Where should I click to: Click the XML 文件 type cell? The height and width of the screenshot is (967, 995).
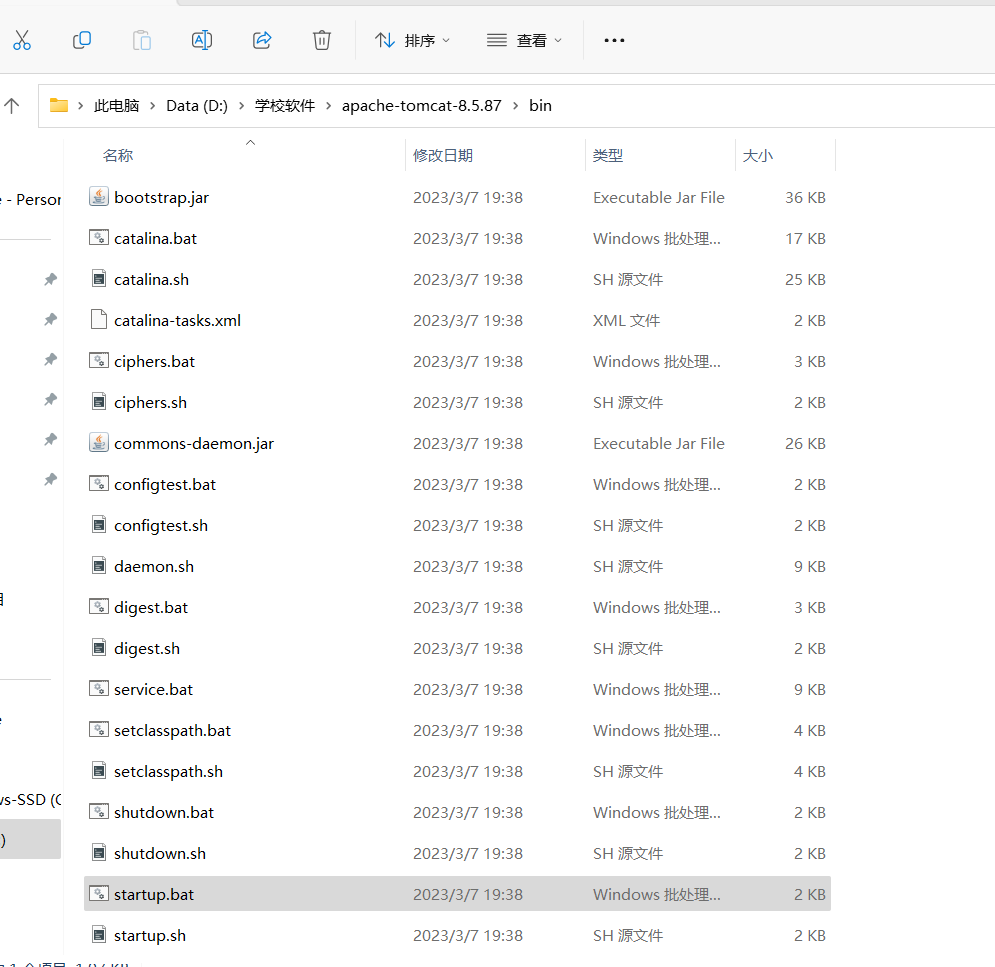(x=626, y=320)
